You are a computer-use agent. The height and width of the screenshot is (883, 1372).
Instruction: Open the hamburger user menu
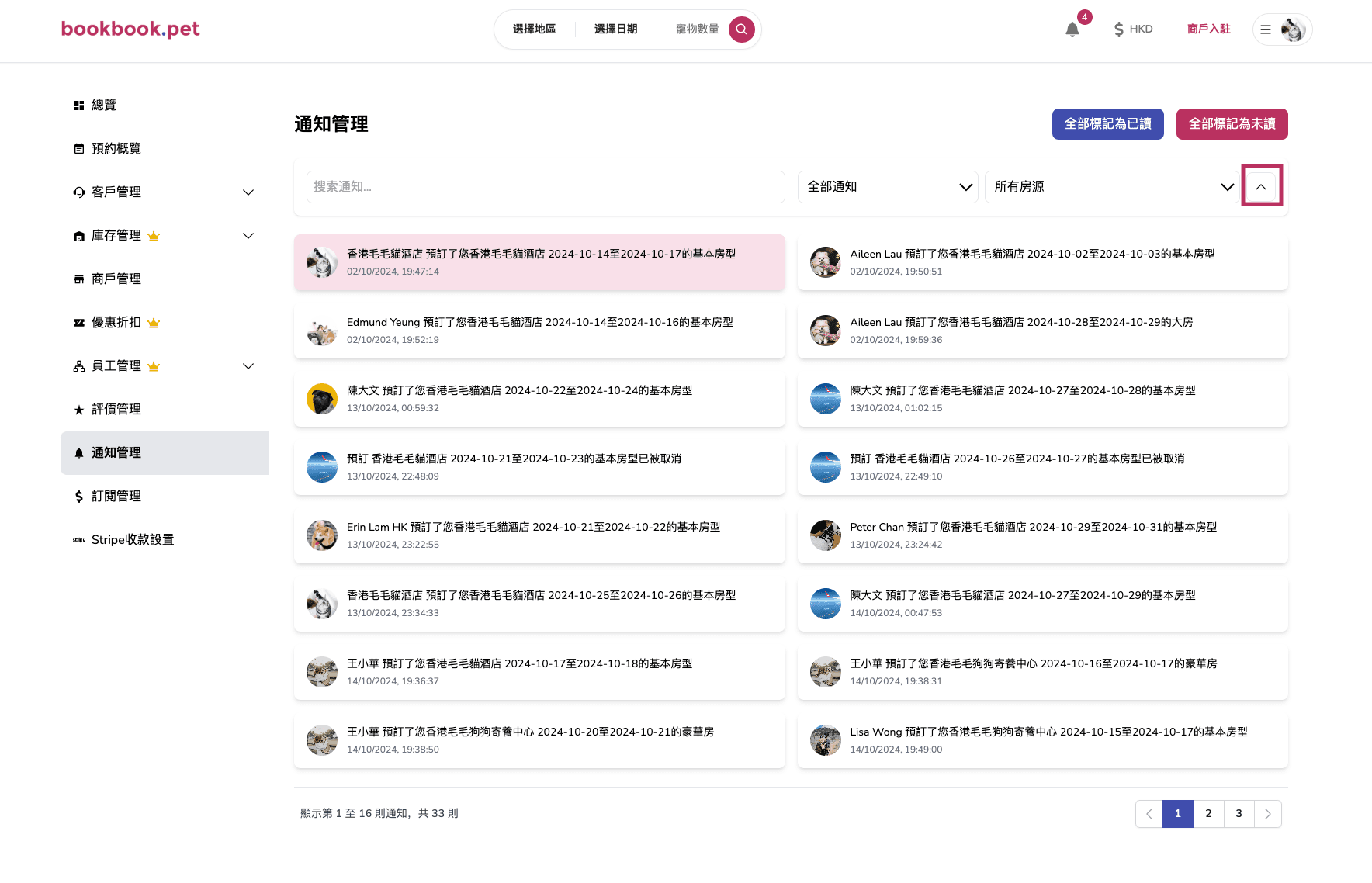1266,29
